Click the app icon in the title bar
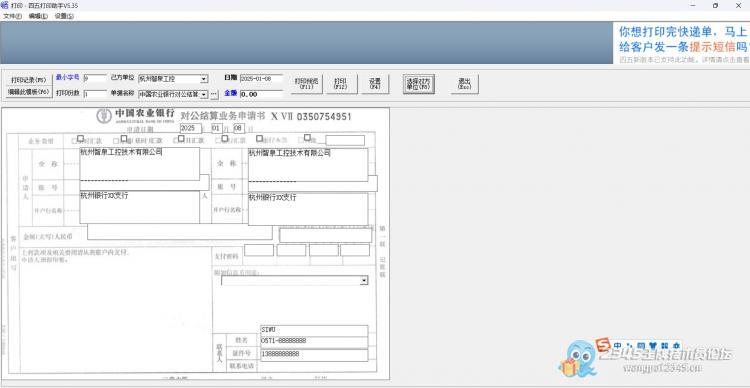 coord(4,5)
